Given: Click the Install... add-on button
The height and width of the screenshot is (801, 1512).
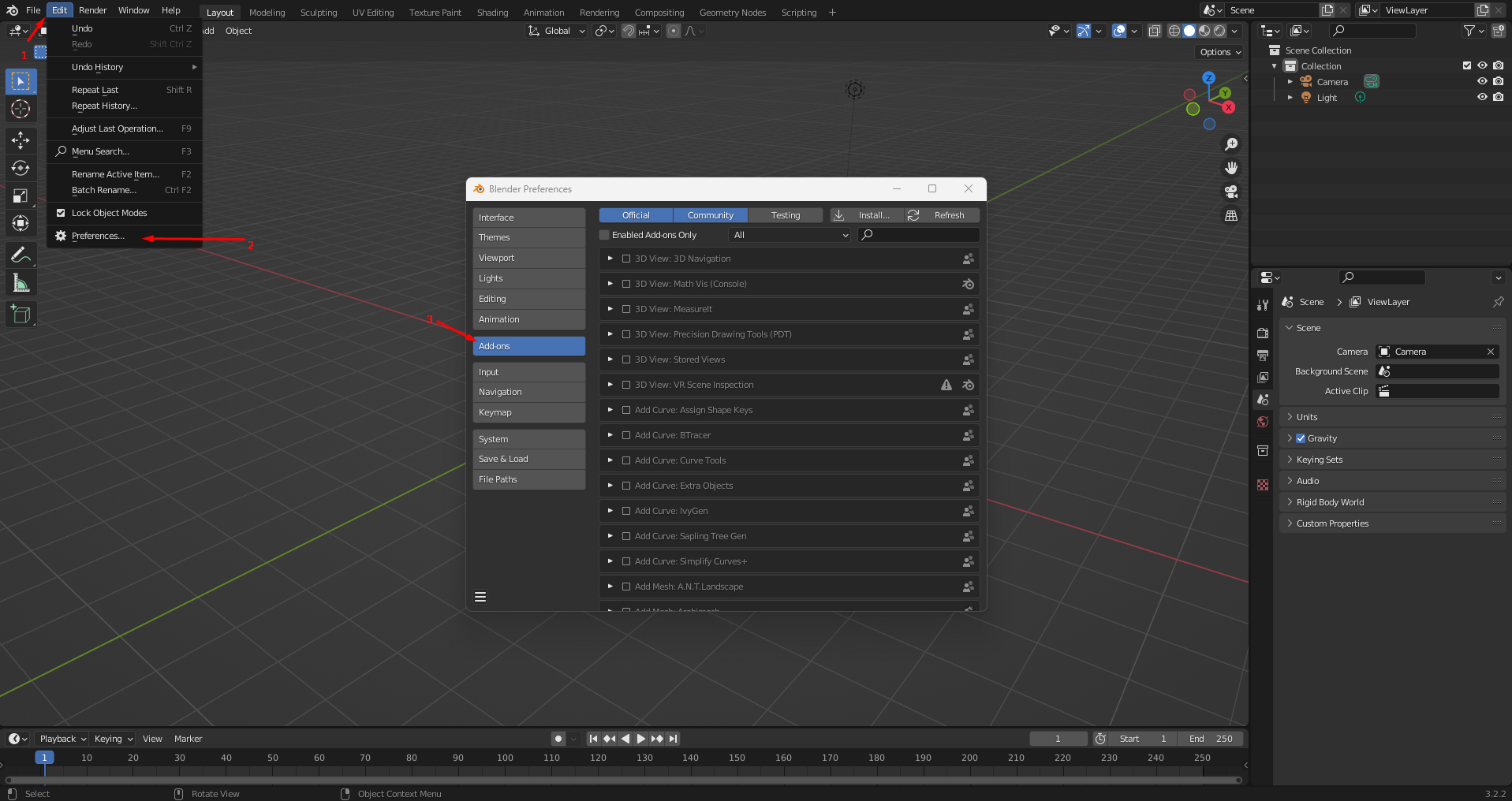Looking at the screenshot, I should click(865, 215).
